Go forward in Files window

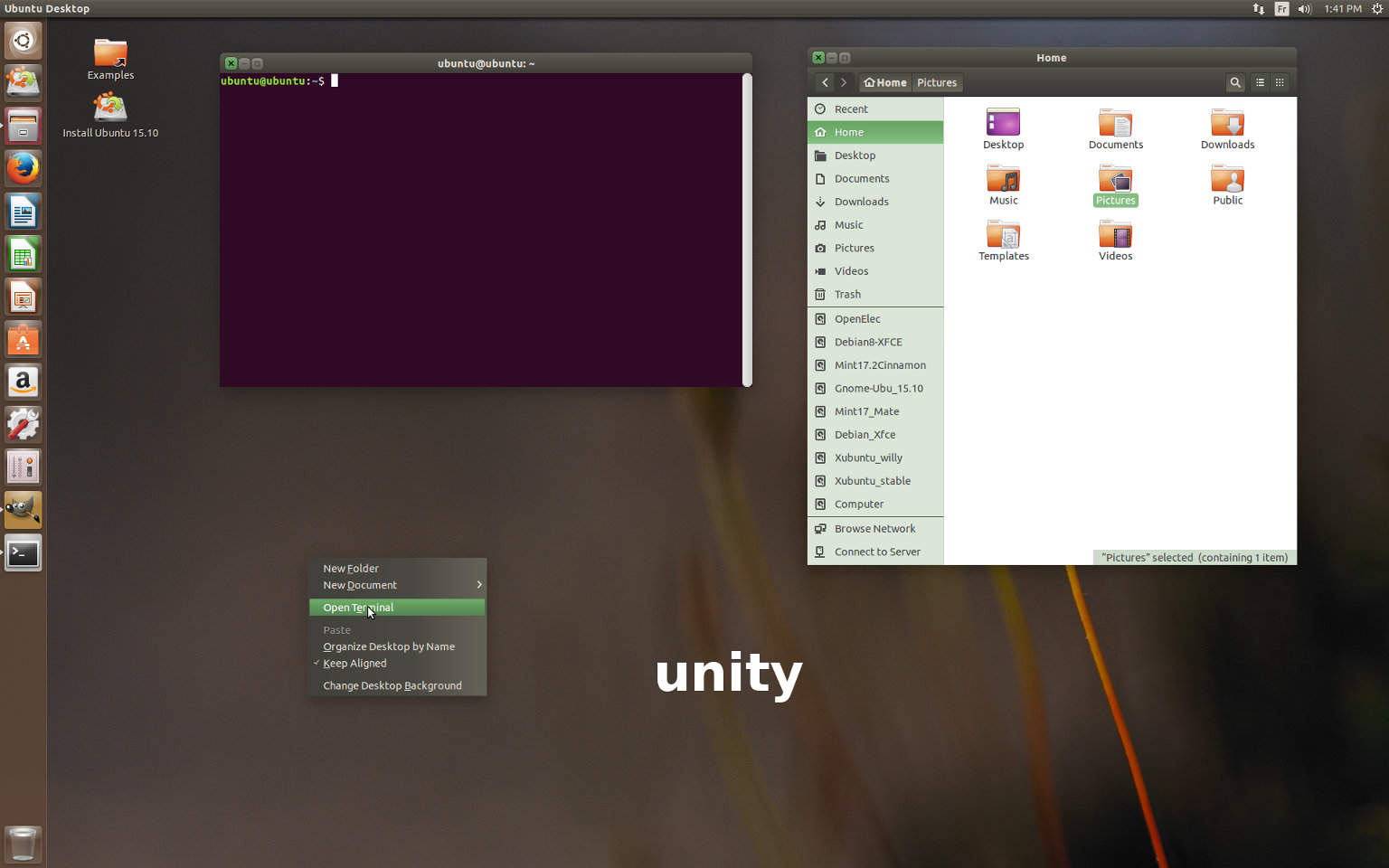pyautogui.click(x=844, y=82)
